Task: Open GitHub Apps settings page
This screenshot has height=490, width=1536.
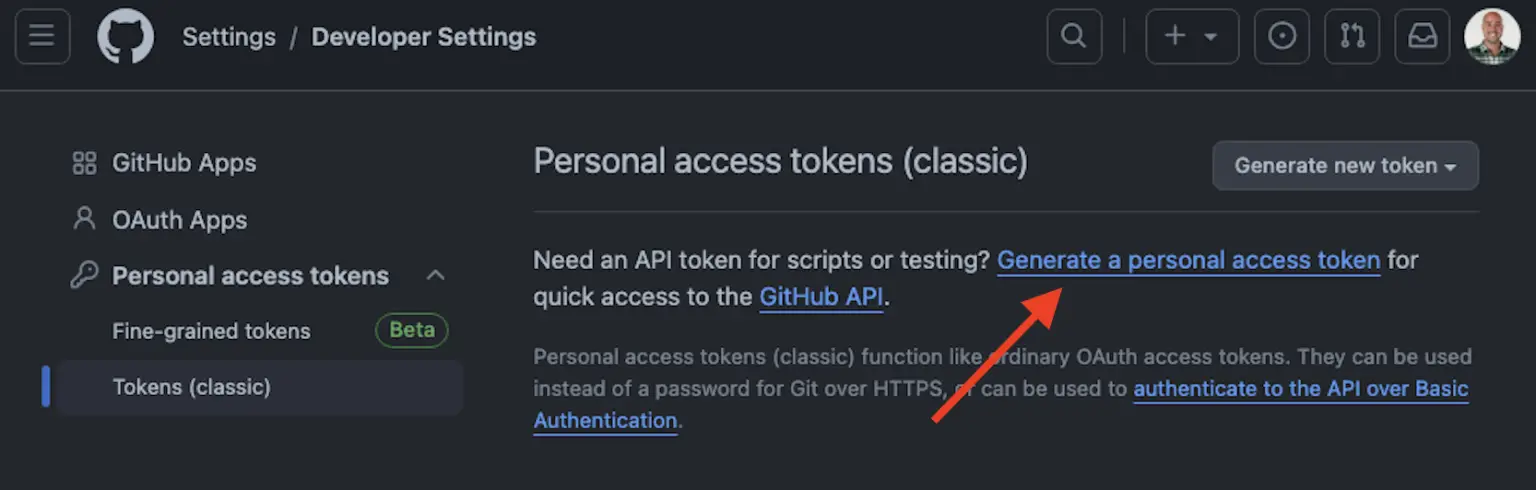Action: (184, 163)
